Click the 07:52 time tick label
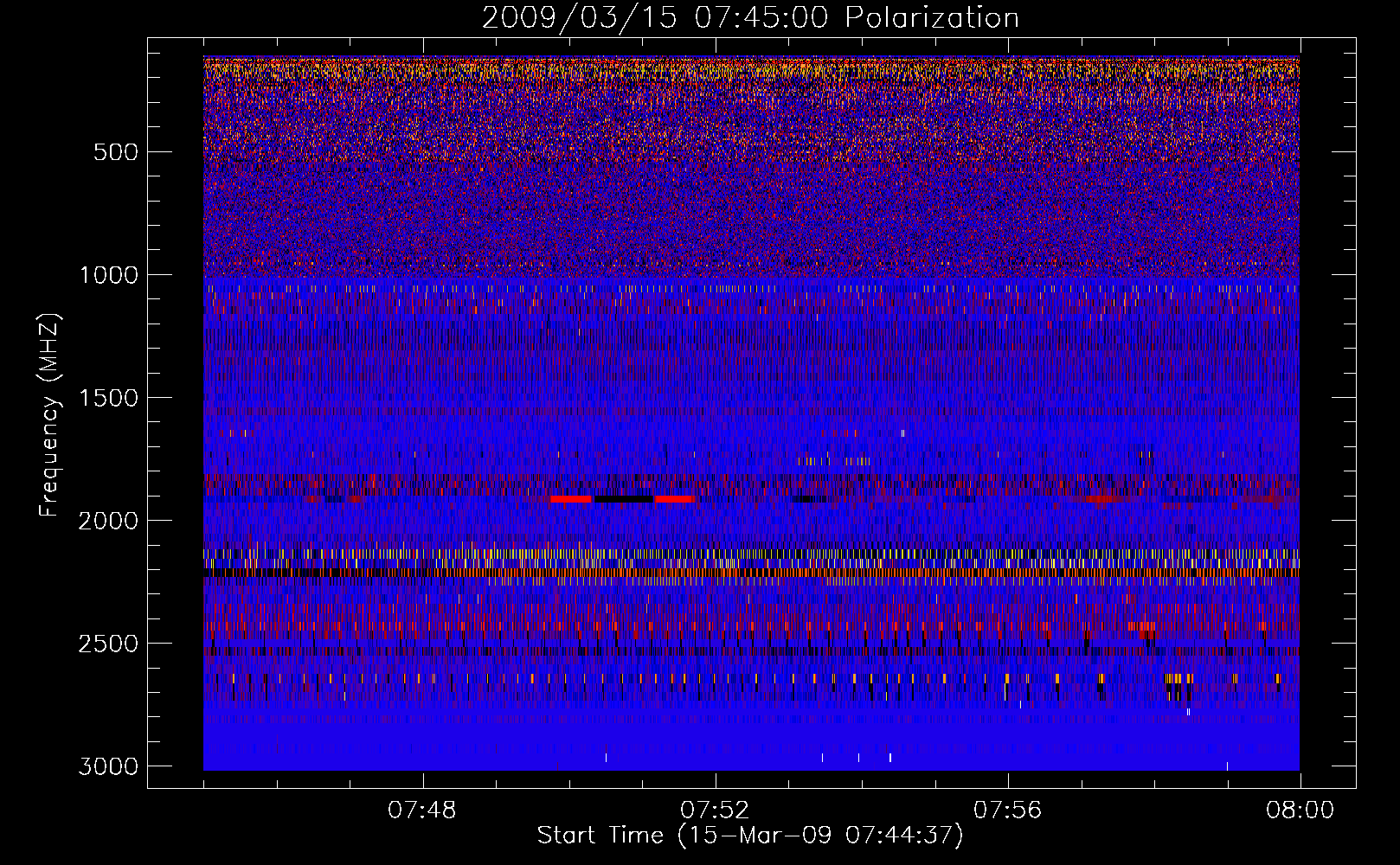Viewport: 1400px width, 865px height. [715, 811]
